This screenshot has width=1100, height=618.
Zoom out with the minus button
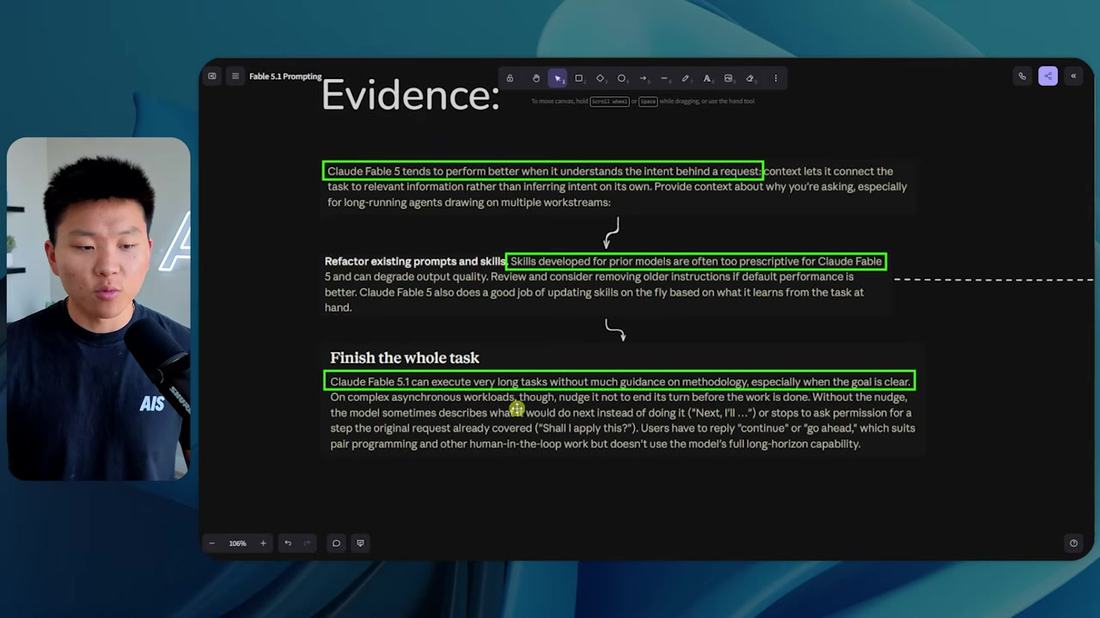[x=213, y=543]
